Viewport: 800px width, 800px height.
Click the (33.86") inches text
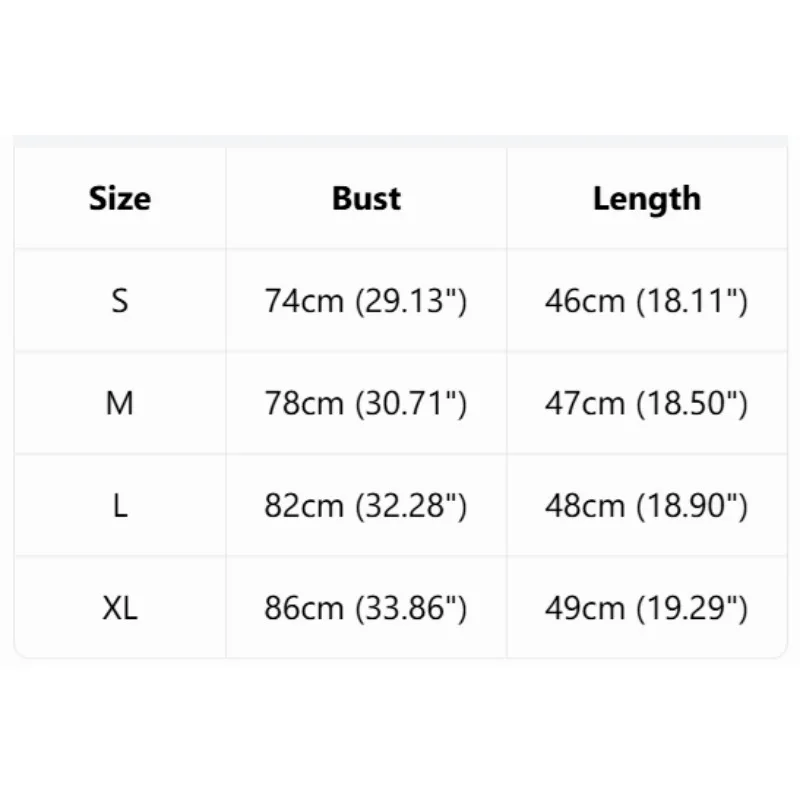[411, 609]
